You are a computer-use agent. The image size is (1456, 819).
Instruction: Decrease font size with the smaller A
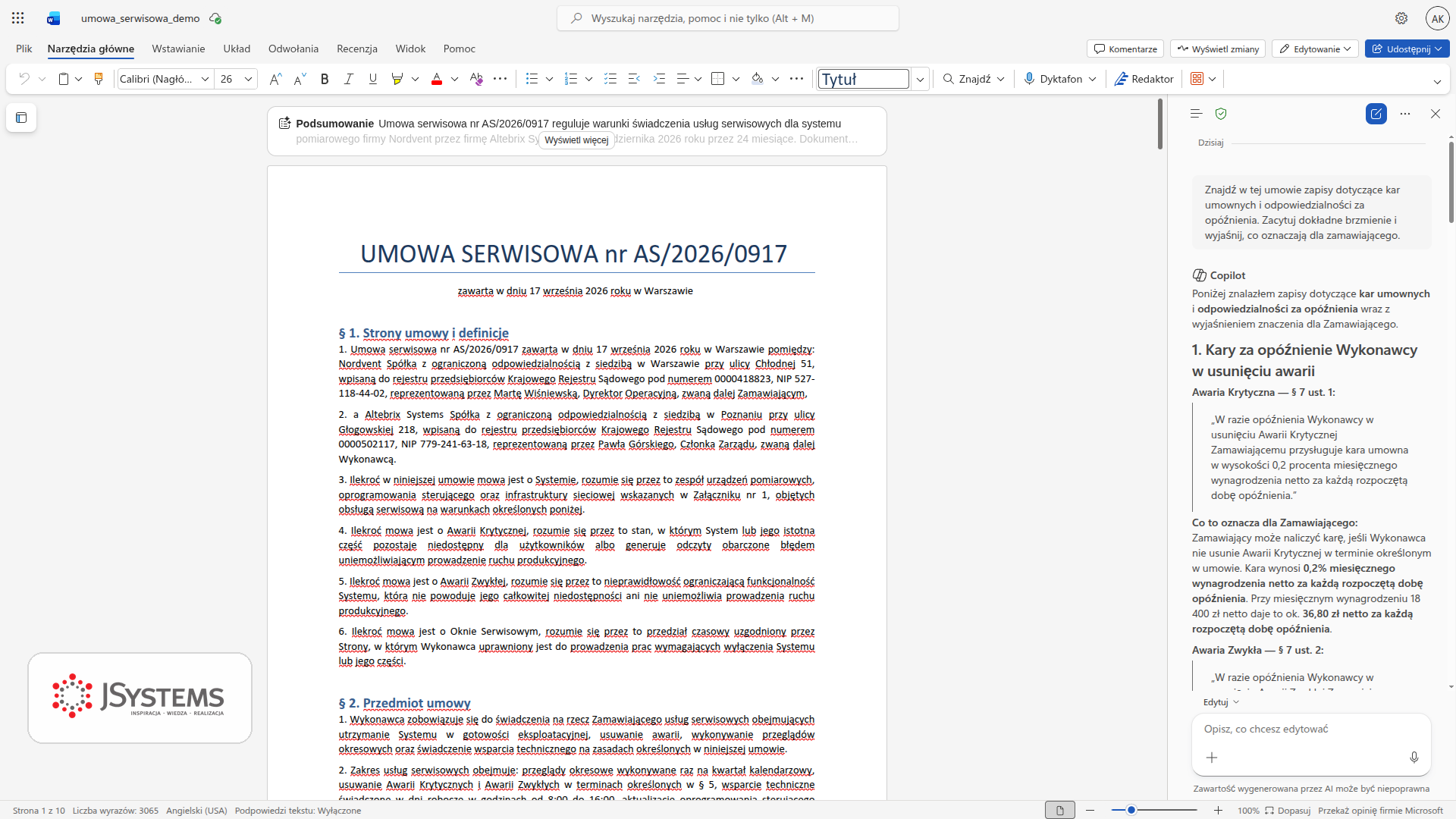pyautogui.click(x=300, y=79)
